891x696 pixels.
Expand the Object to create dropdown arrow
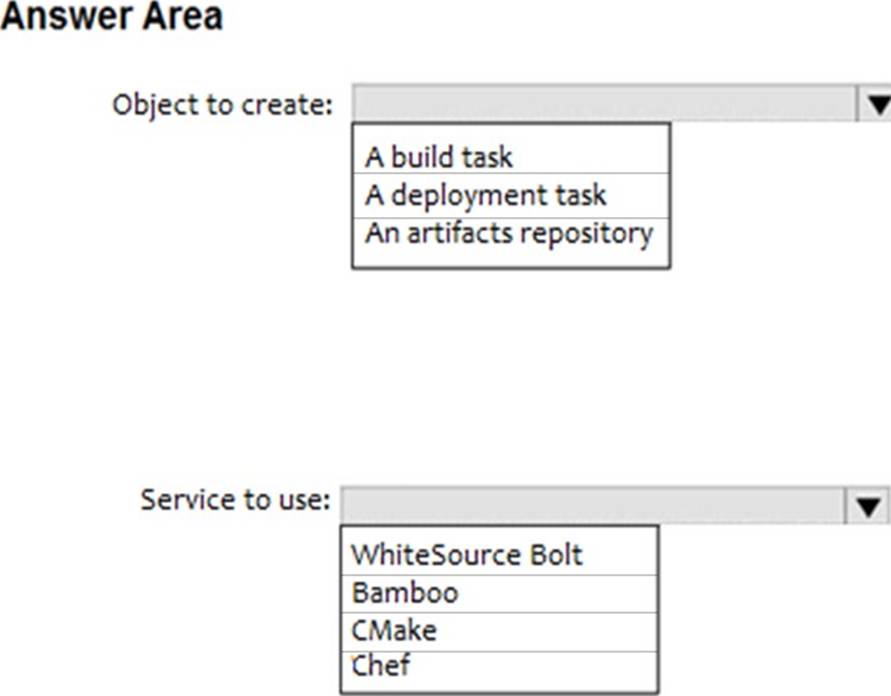coord(874,104)
